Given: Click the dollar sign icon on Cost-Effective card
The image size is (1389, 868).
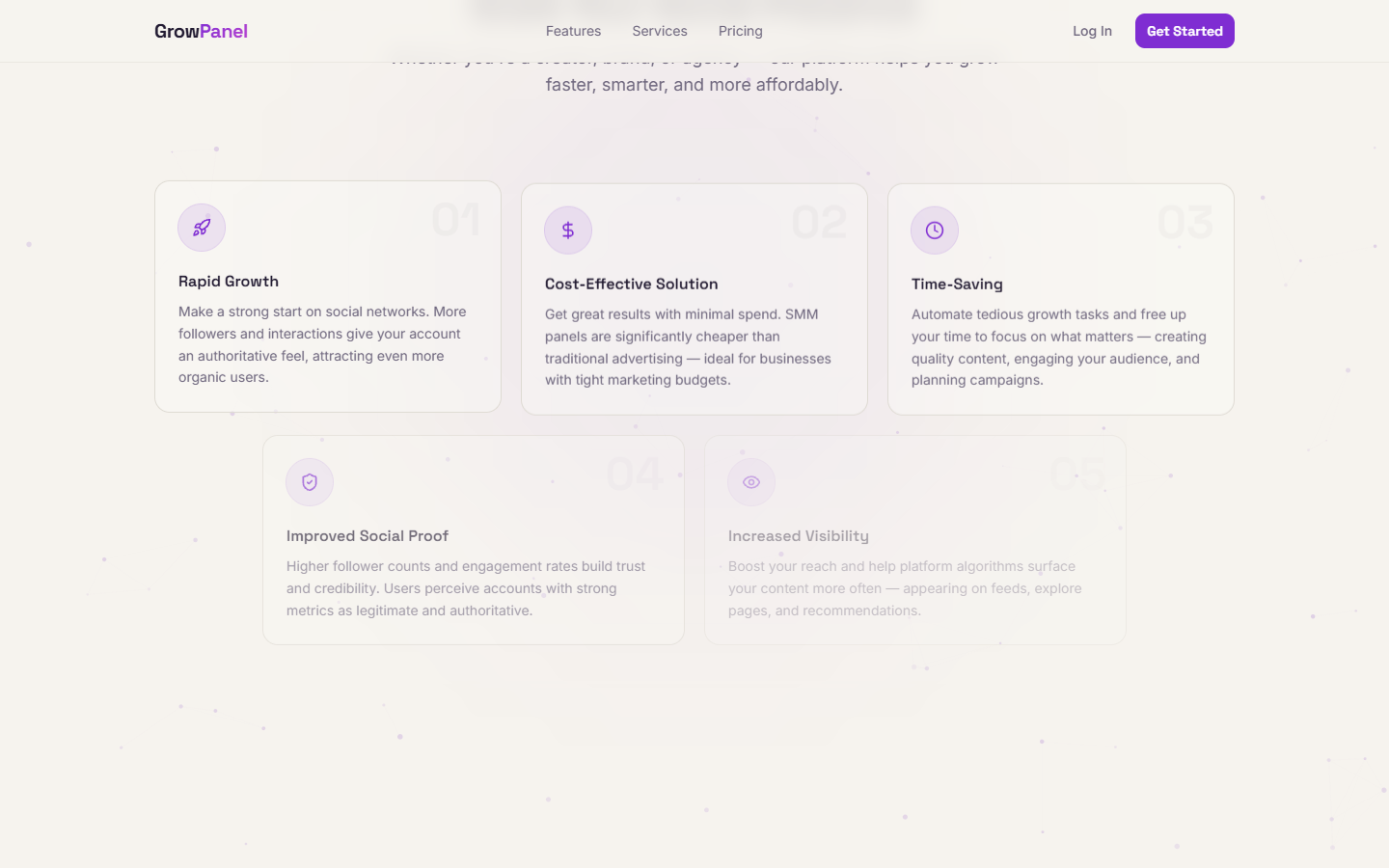Looking at the screenshot, I should tap(568, 231).
